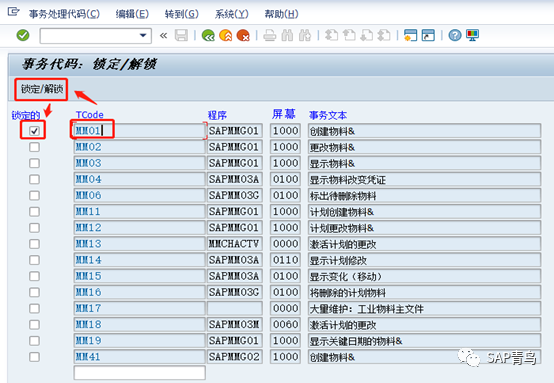Viewport: 554px width, 383px height.
Task: Click program cell MMCHACTV
Action: click(235, 244)
